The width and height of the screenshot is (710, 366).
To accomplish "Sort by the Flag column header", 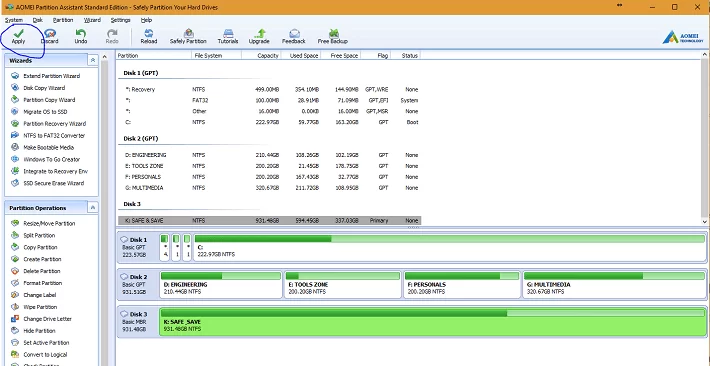I will (x=375, y=55).
